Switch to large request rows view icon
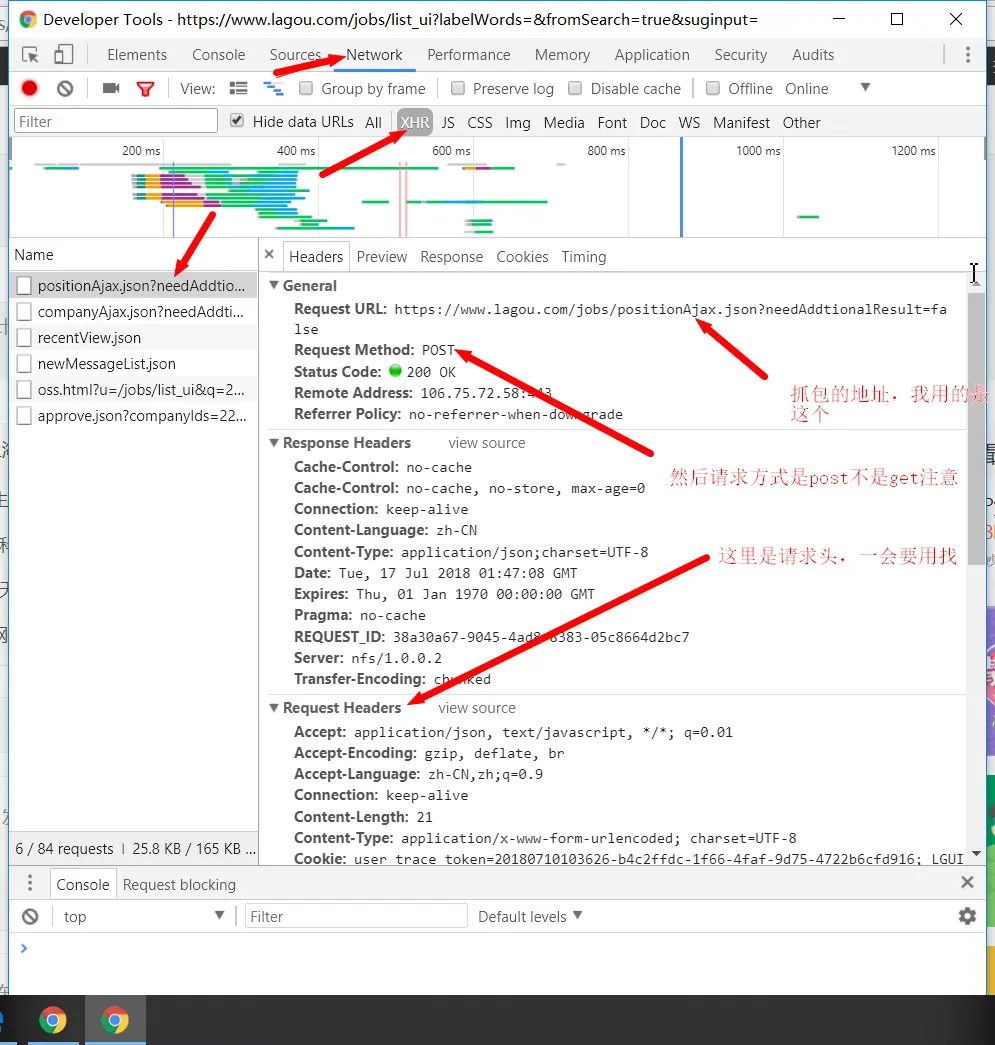 [238, 88]
